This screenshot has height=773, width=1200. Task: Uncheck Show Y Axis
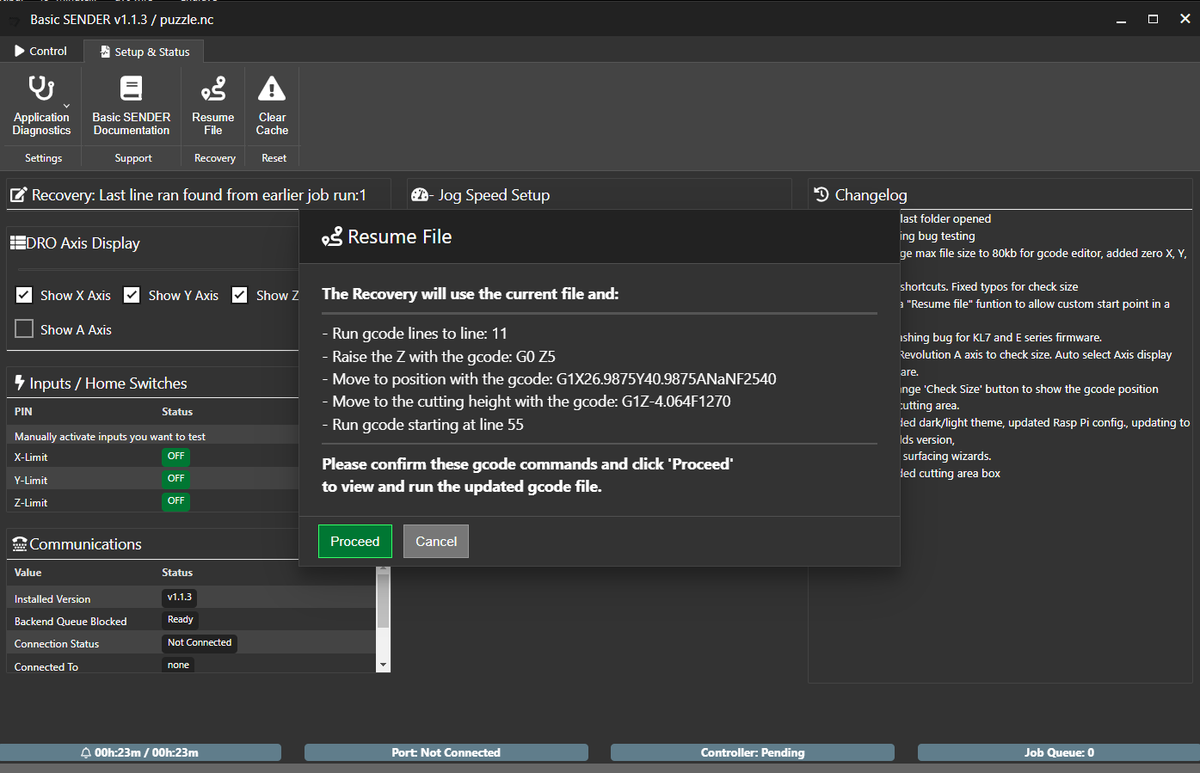[132, 295]
